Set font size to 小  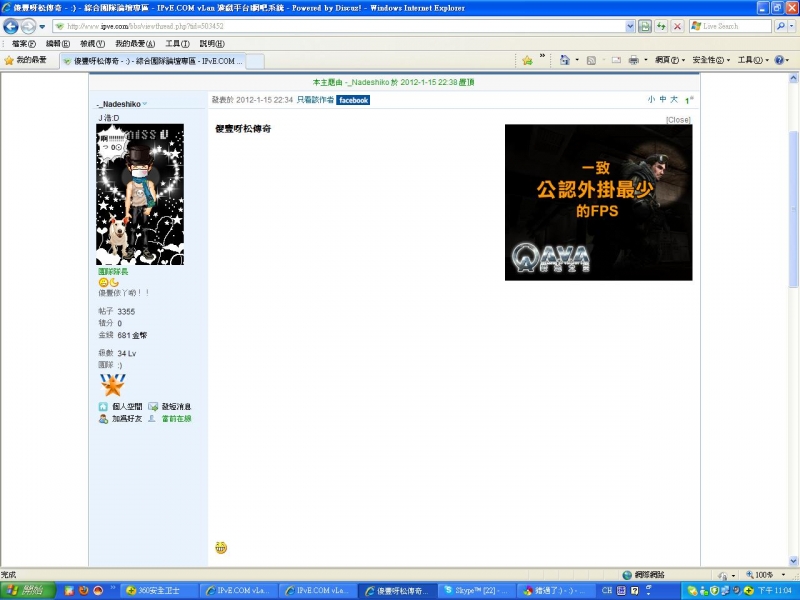click(x=651, y=99)
